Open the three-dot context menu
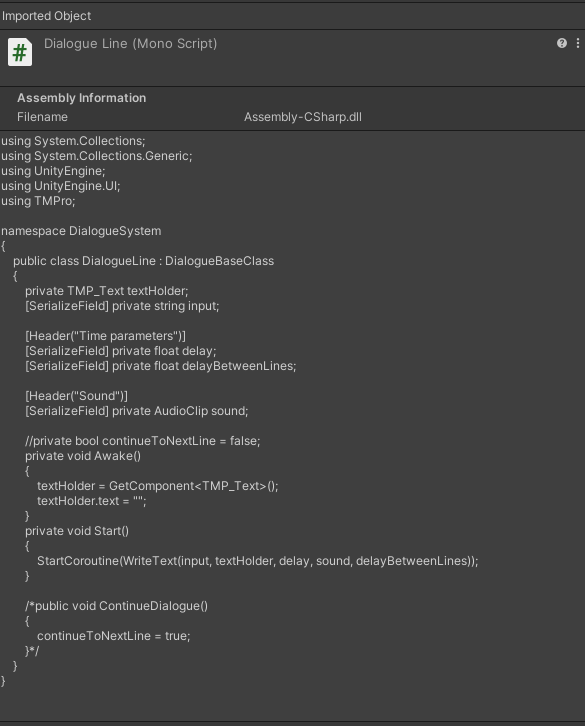Screen dimensions: 585x726 tap(578, 43)
